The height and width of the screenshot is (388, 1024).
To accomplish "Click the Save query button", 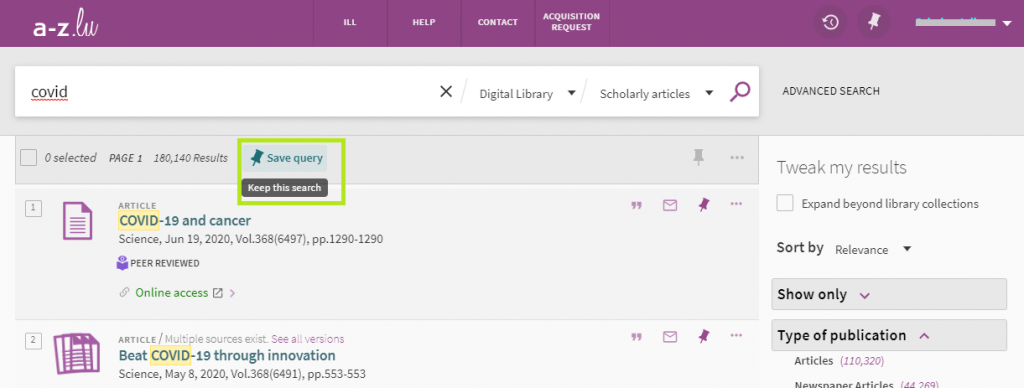I will click(x=287, y=158).
